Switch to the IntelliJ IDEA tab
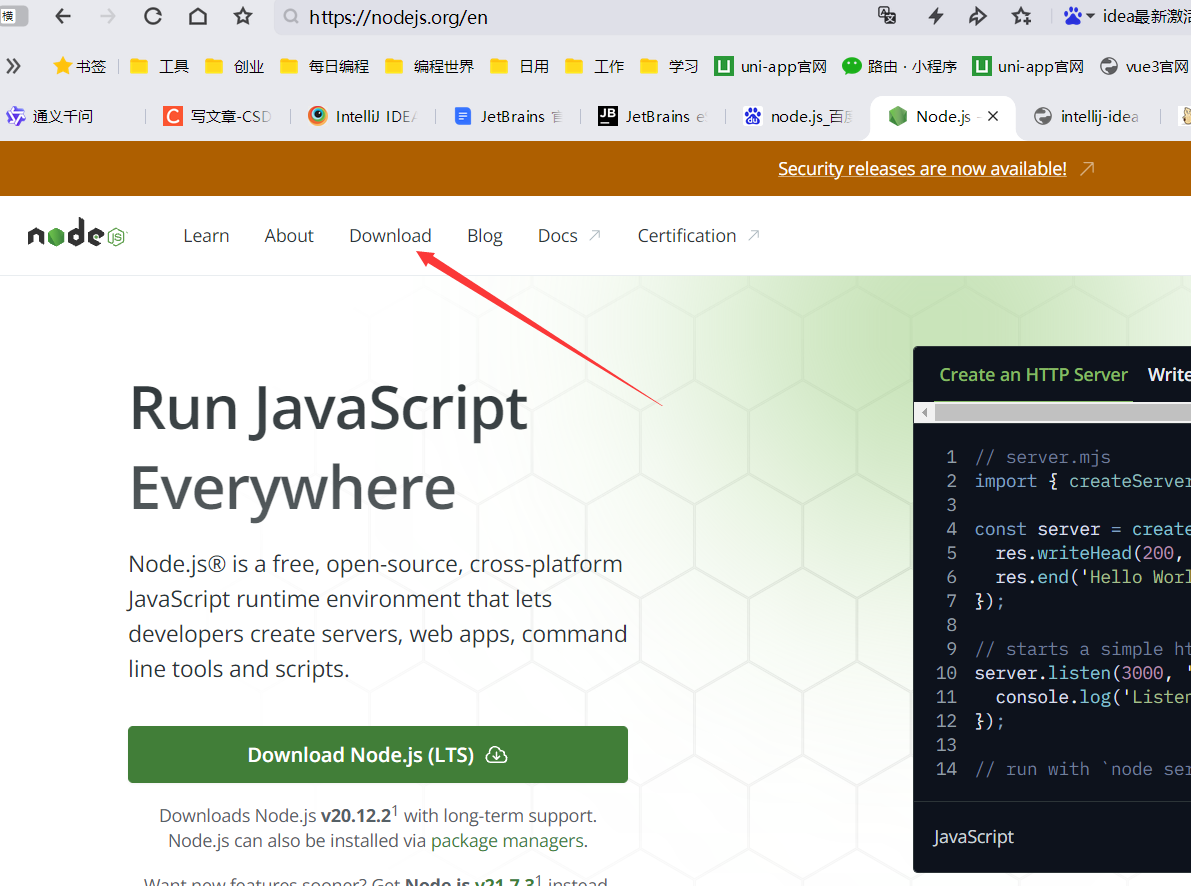Screen dimensions: 1191x886 [x=363, y=116]
